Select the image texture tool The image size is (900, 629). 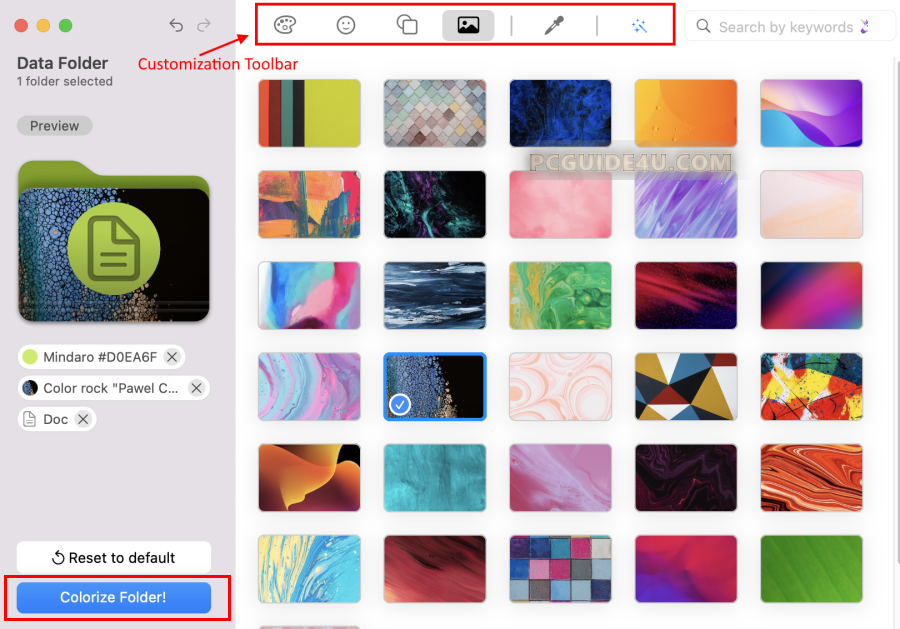click(x=468, y=26)
